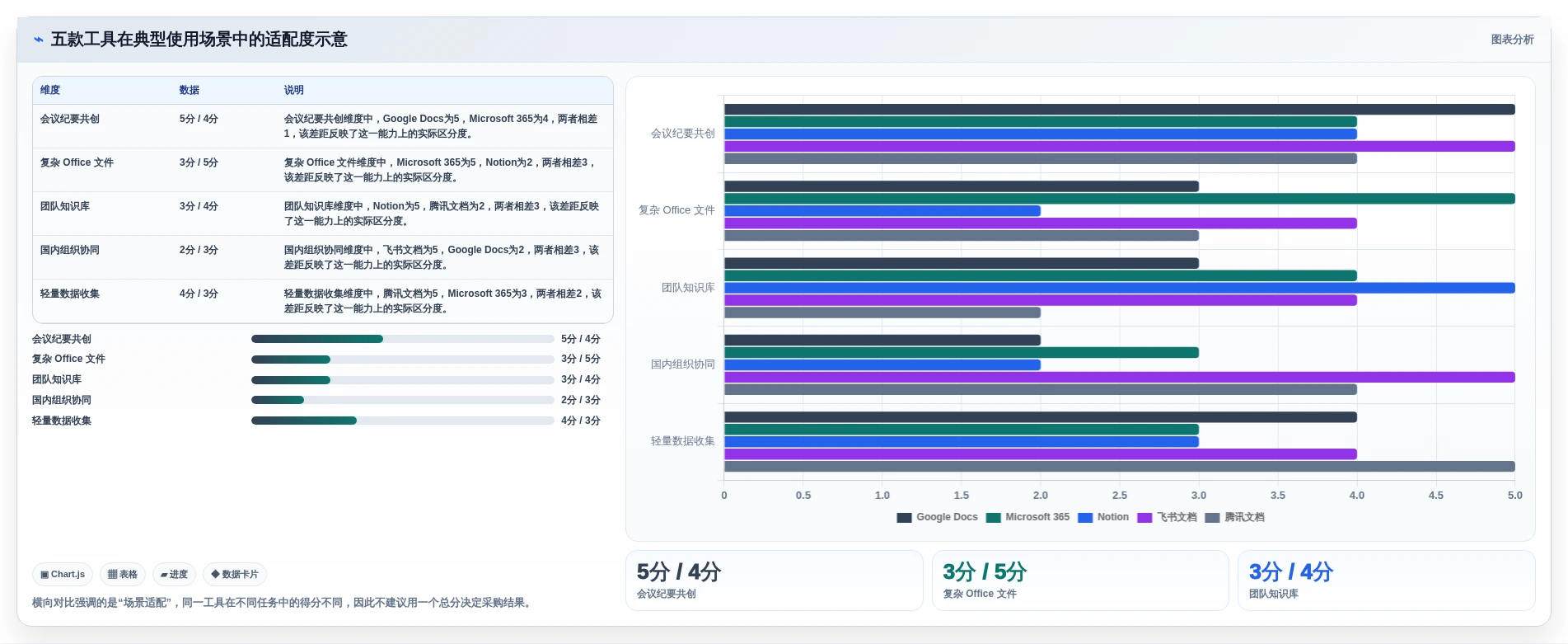Click the table description starting 国内组织协同维度中
This screenshot has width=1568, height=644.
point(442,257)
